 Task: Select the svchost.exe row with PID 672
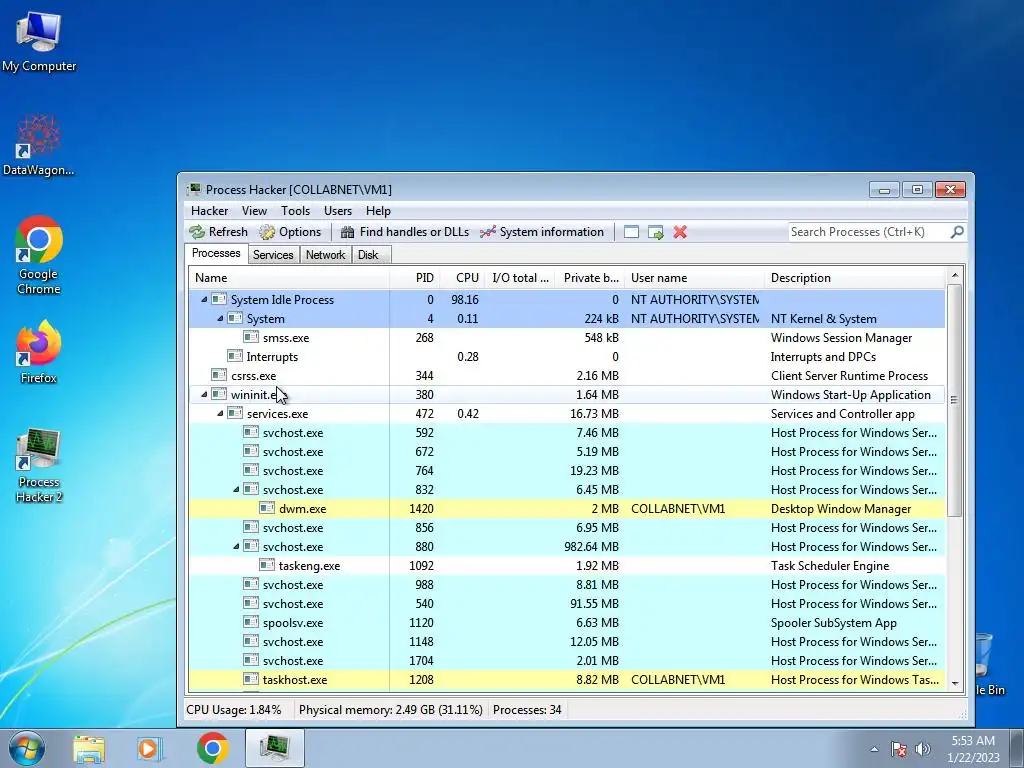(567, 451)
